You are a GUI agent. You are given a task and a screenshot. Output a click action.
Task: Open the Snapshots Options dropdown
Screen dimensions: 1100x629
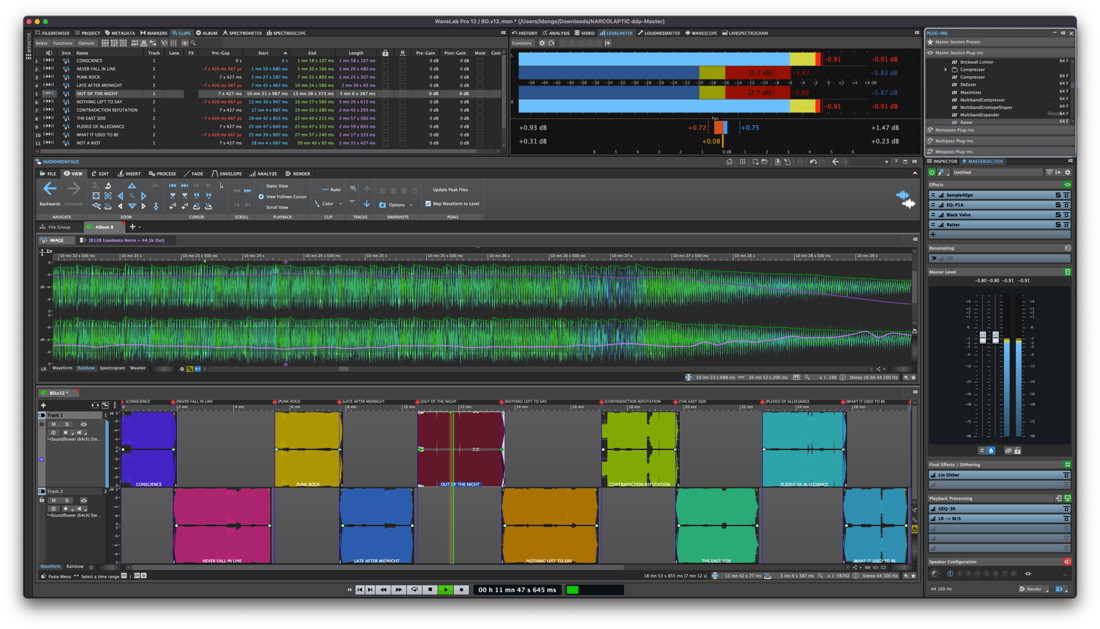click(396, 205)
